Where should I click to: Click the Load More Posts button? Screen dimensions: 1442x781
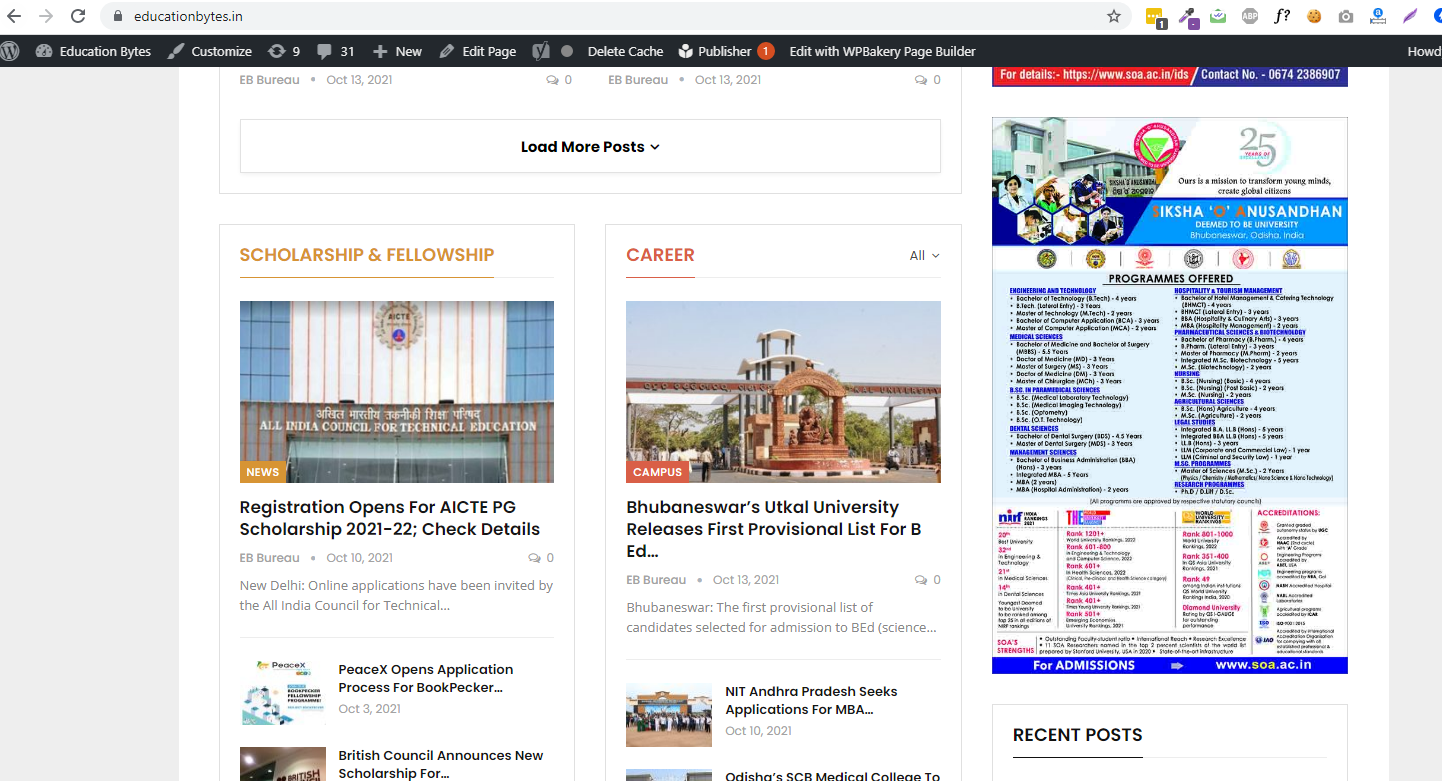(x=590, y=147)
